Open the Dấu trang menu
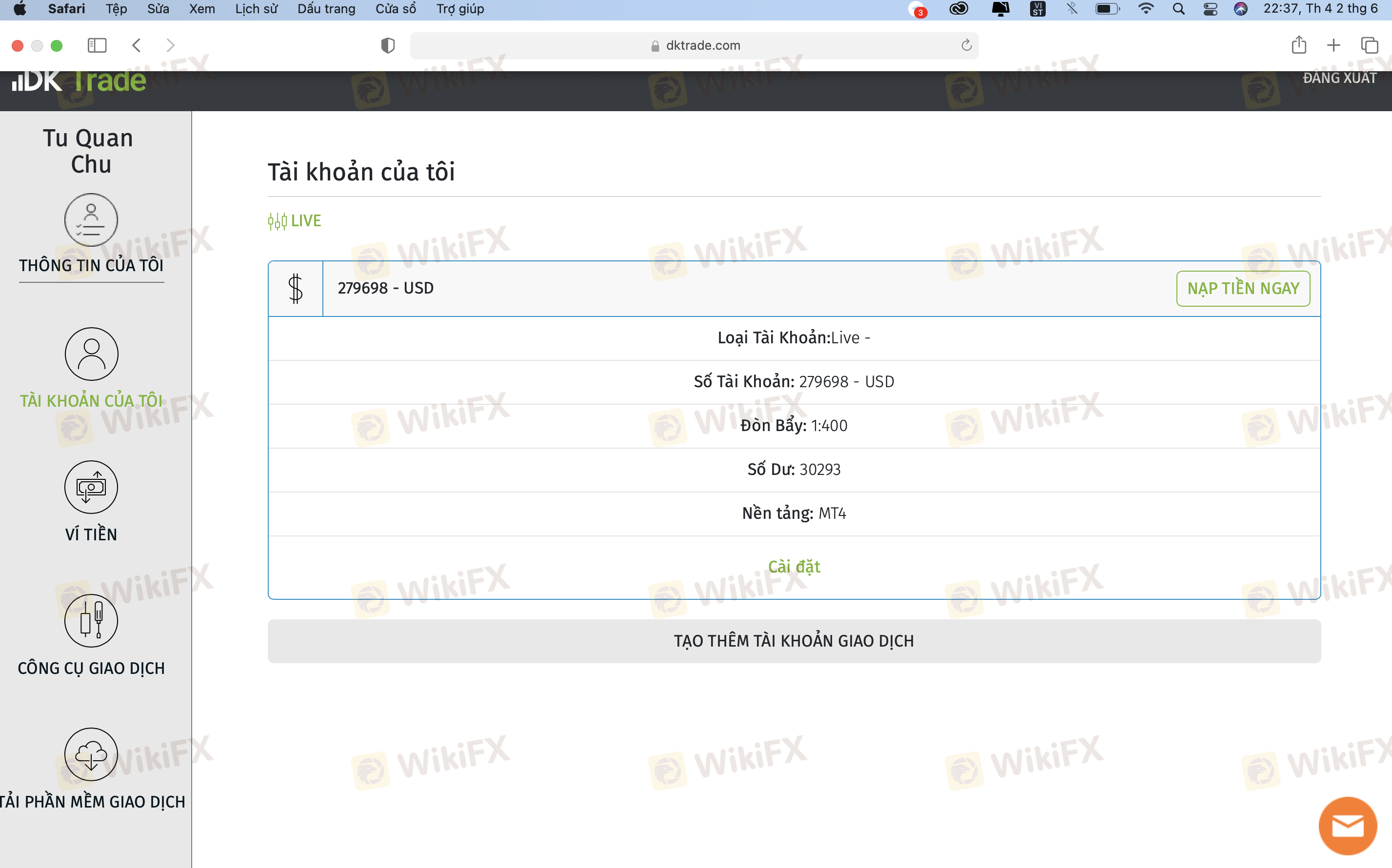1392x868 pixels. click(x=326, y=9)
